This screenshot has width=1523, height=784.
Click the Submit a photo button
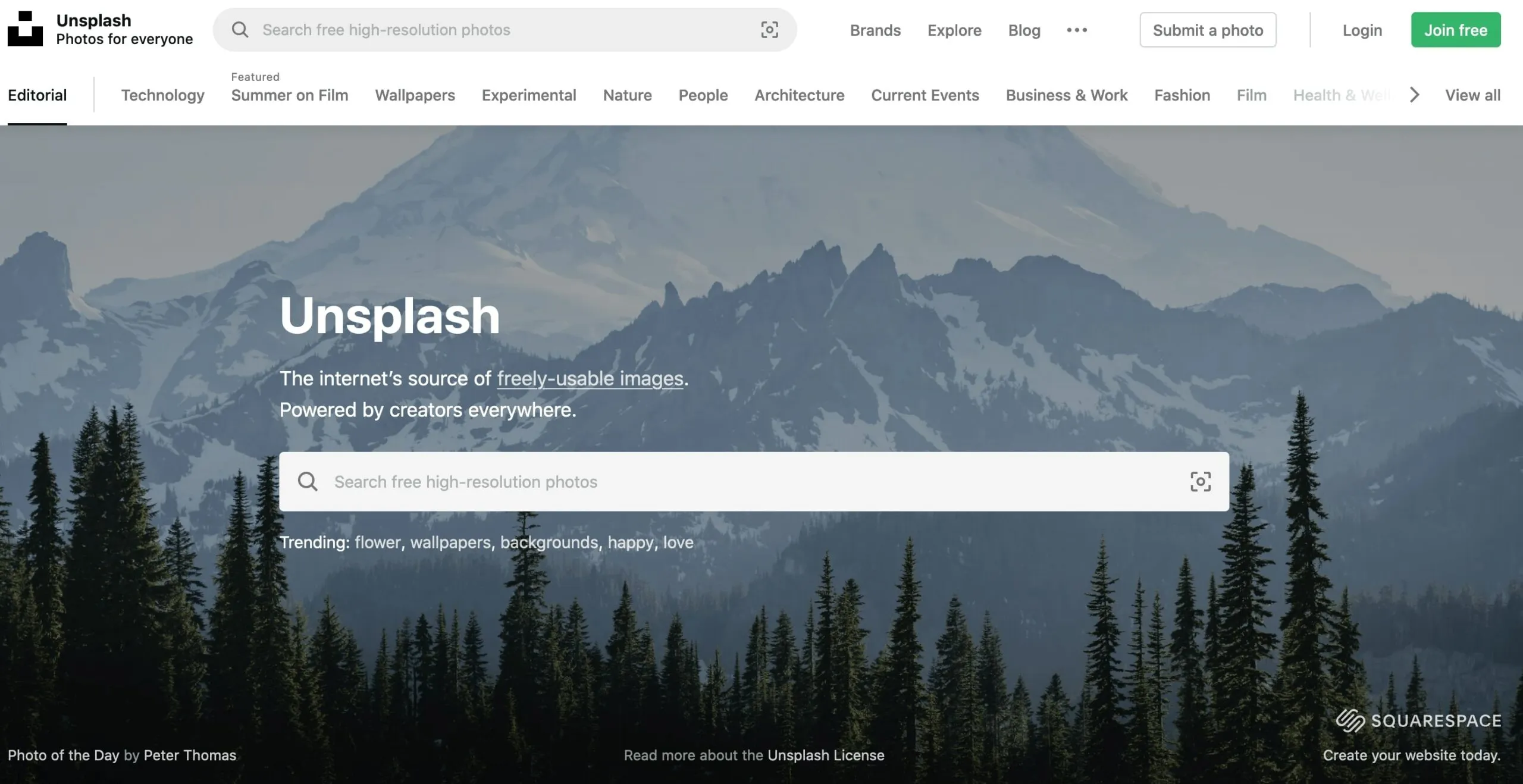(x=1208, y=30)
